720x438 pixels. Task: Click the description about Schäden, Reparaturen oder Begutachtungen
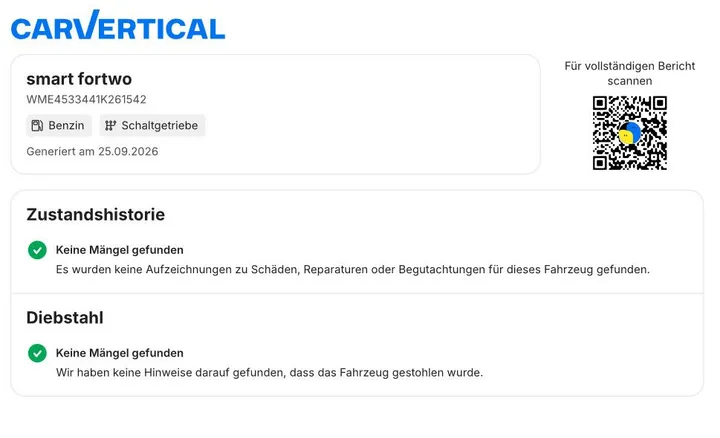coord(353,270)
